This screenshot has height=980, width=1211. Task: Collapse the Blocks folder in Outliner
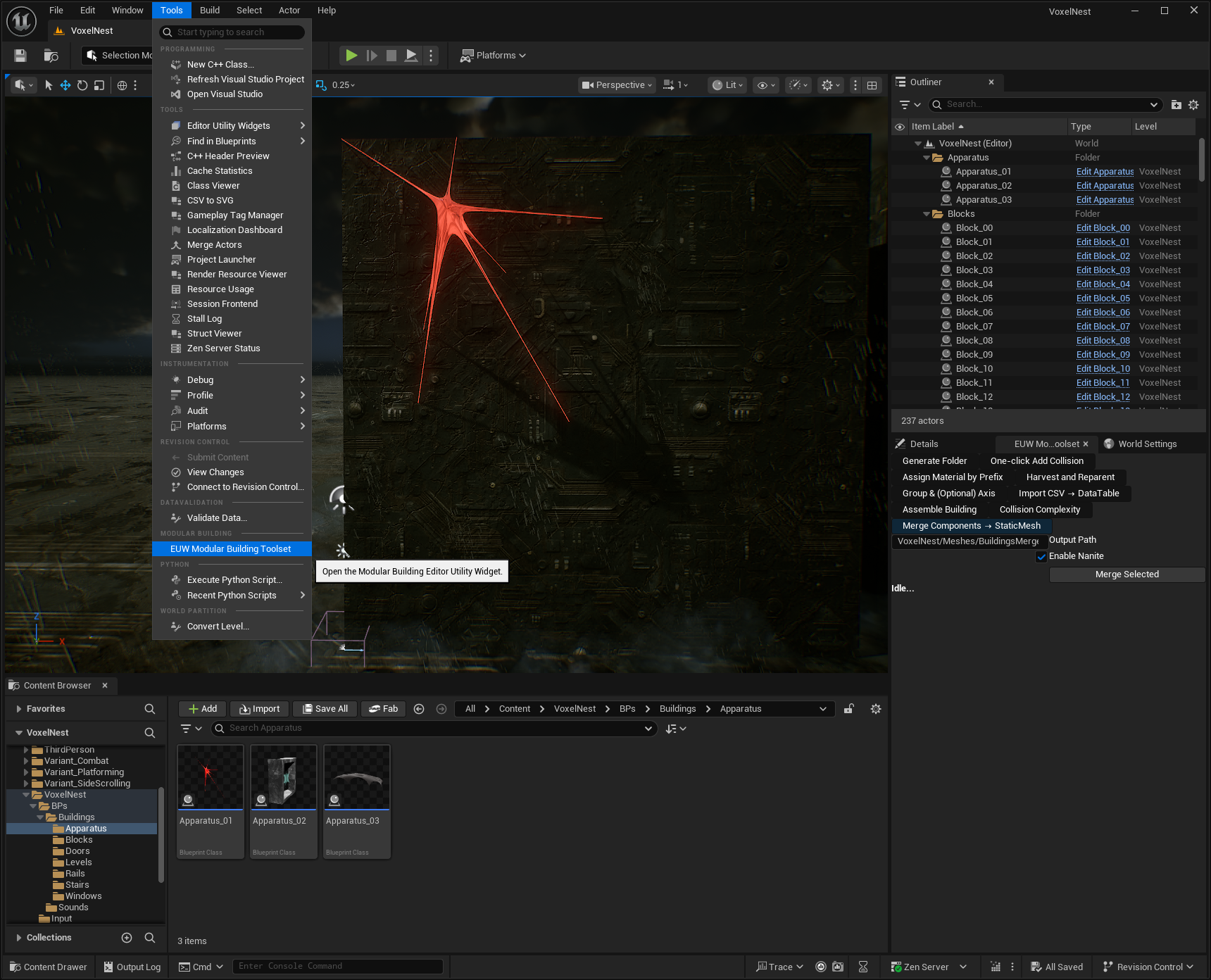(x=927, y=214)
